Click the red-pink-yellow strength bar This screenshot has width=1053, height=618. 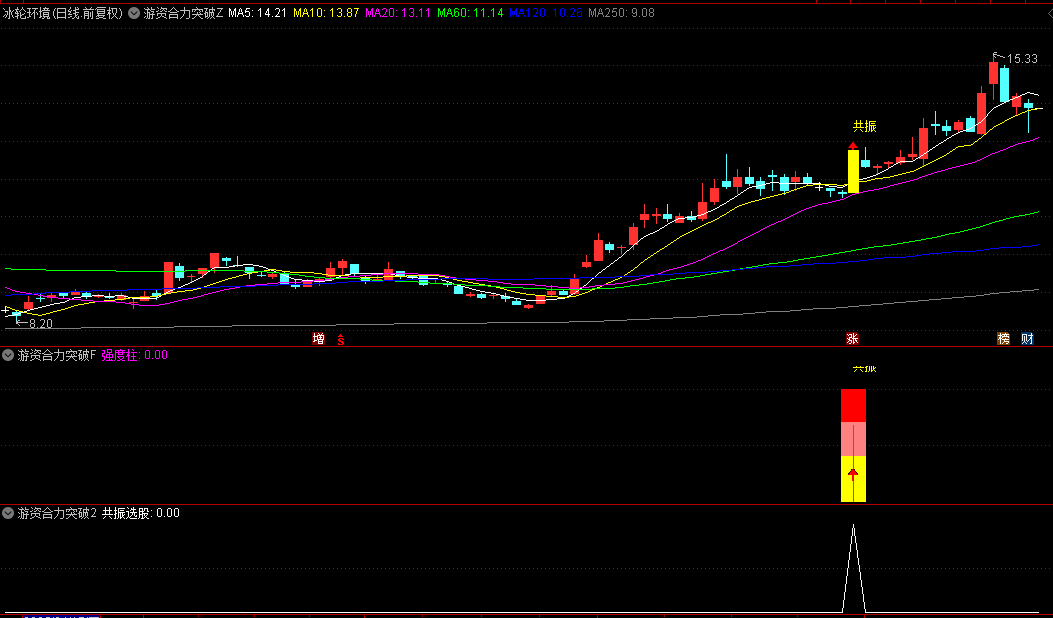(854, 445)
